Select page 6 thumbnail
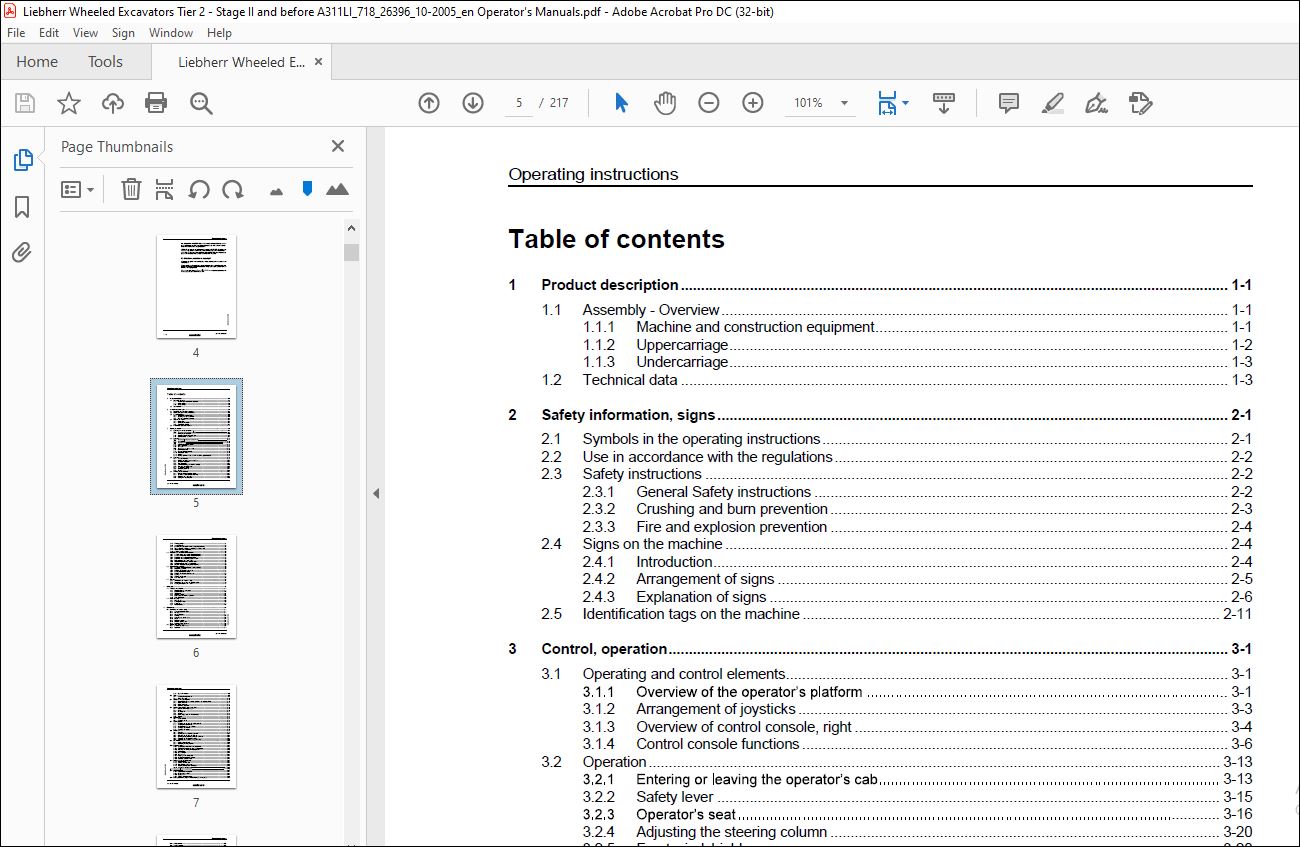 [196, 587]
